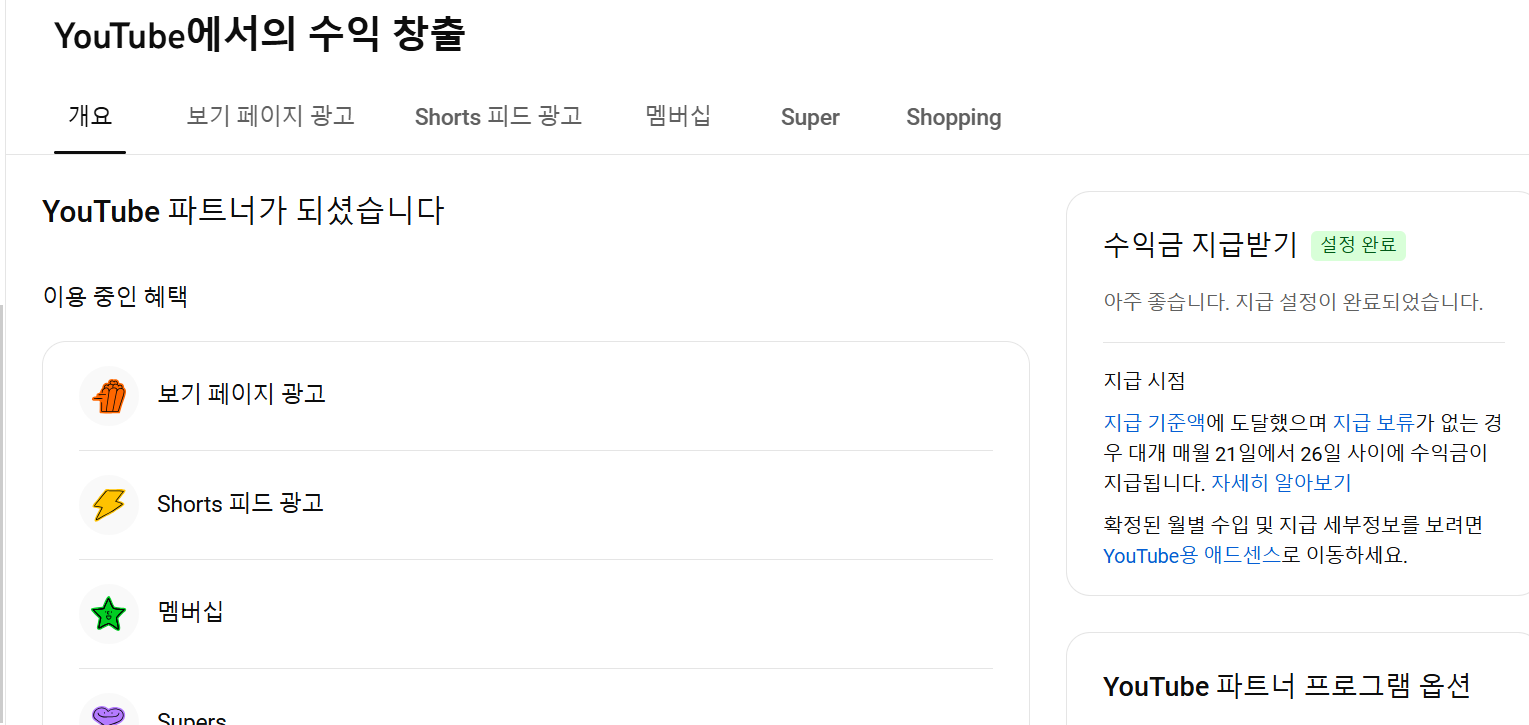This screenshot has height=725, width=1529.
Task: Click the 지급 보류 link
Action: coord(1373,423)
